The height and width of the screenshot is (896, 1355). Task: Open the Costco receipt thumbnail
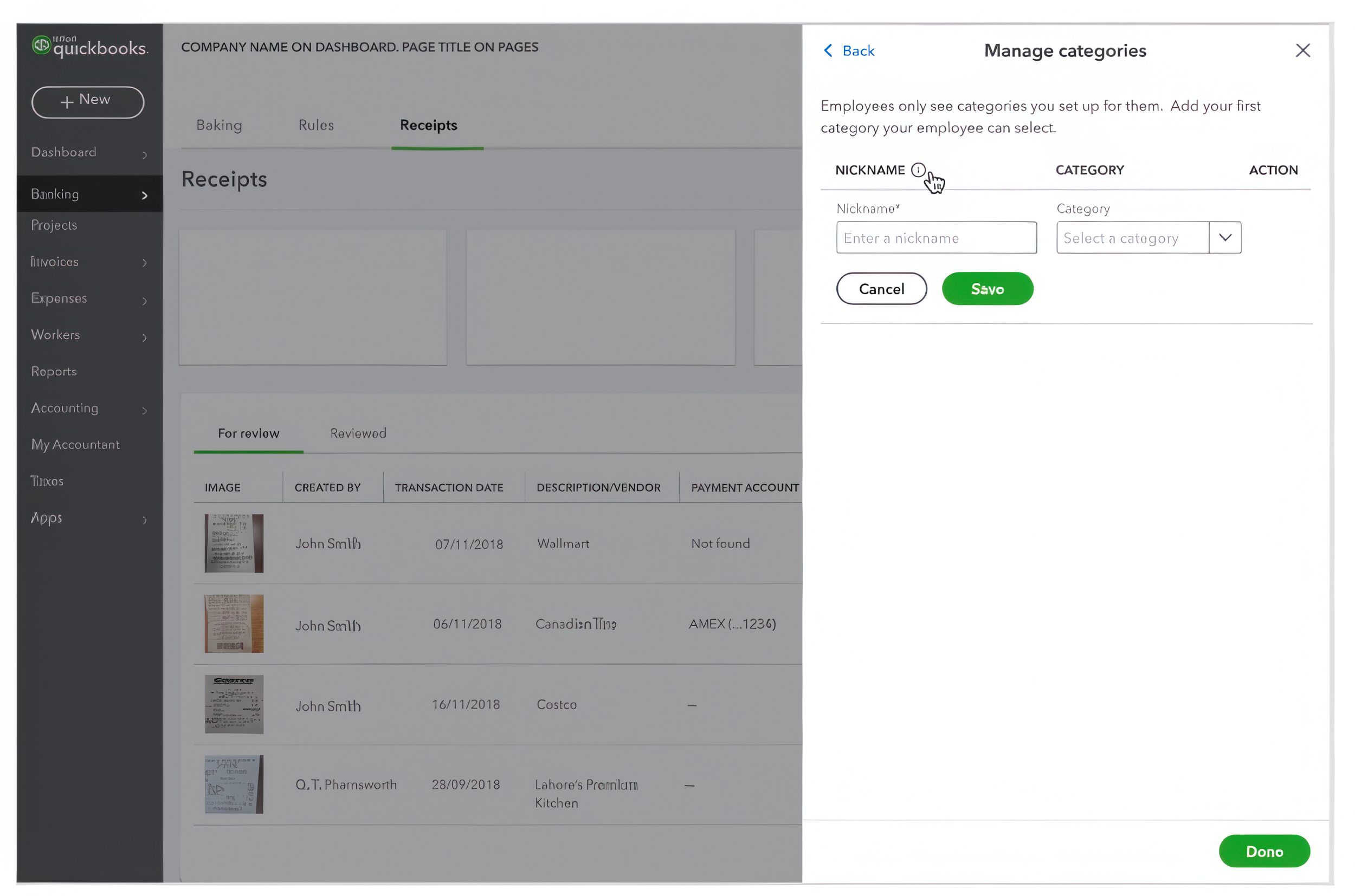[234, 704]
